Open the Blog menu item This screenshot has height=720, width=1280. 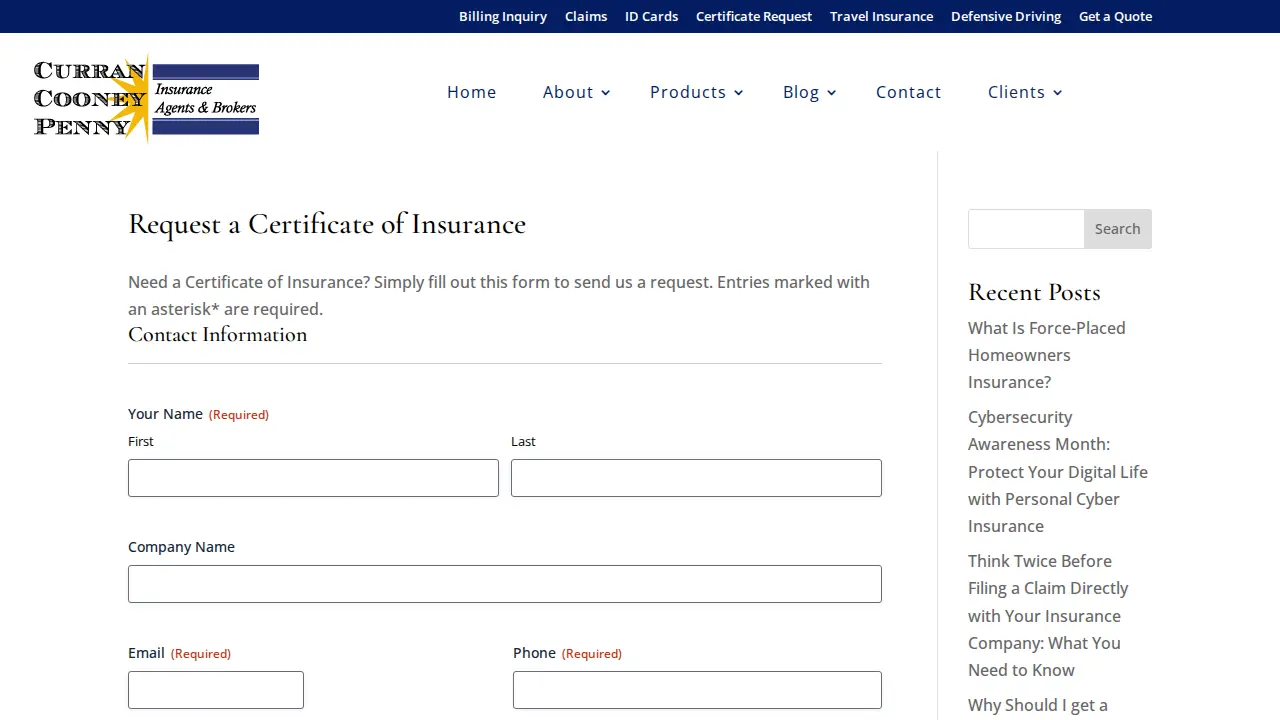click(x=801, y=92)
